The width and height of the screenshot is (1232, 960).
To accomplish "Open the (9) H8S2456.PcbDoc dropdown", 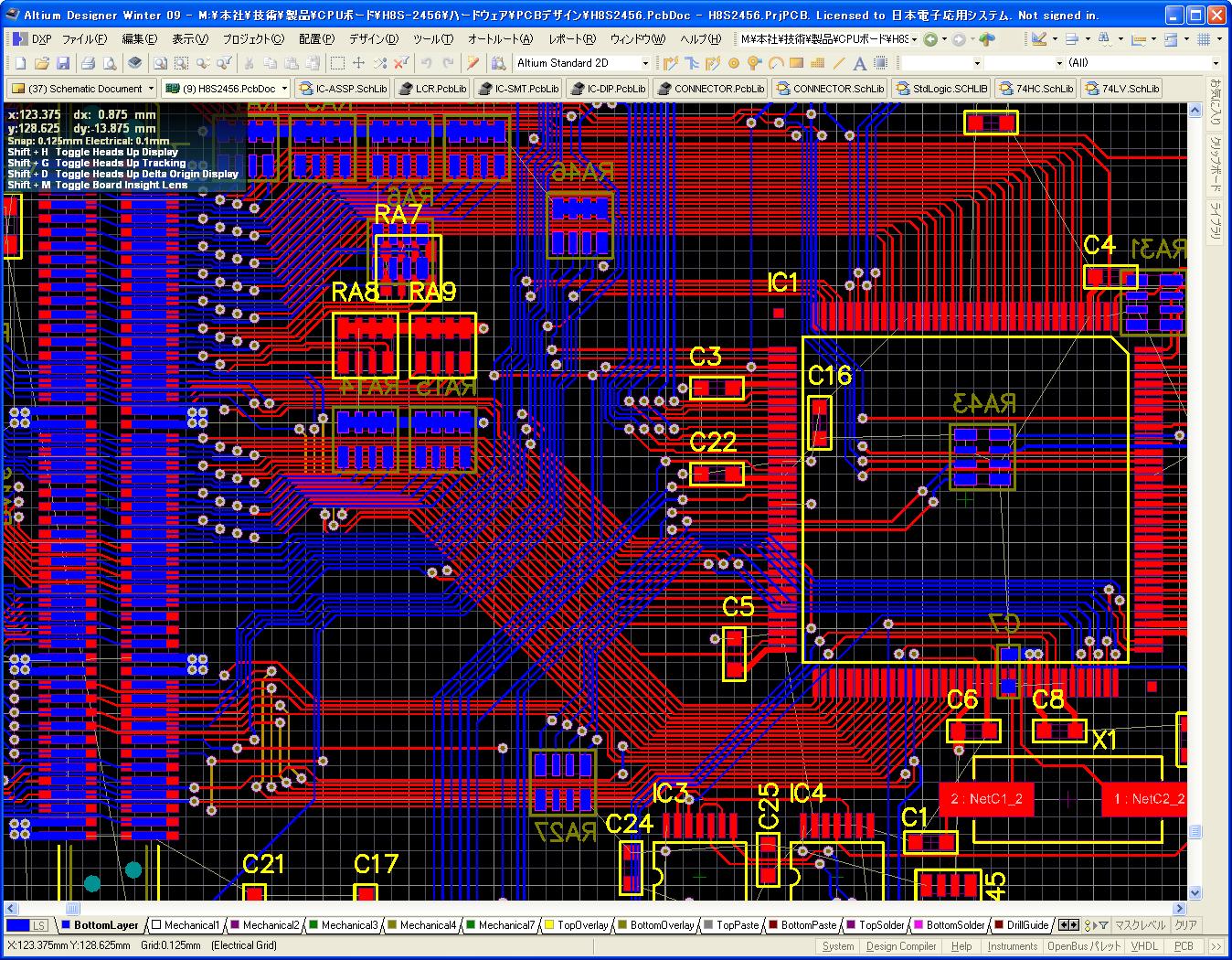I will tap(284, 89).
